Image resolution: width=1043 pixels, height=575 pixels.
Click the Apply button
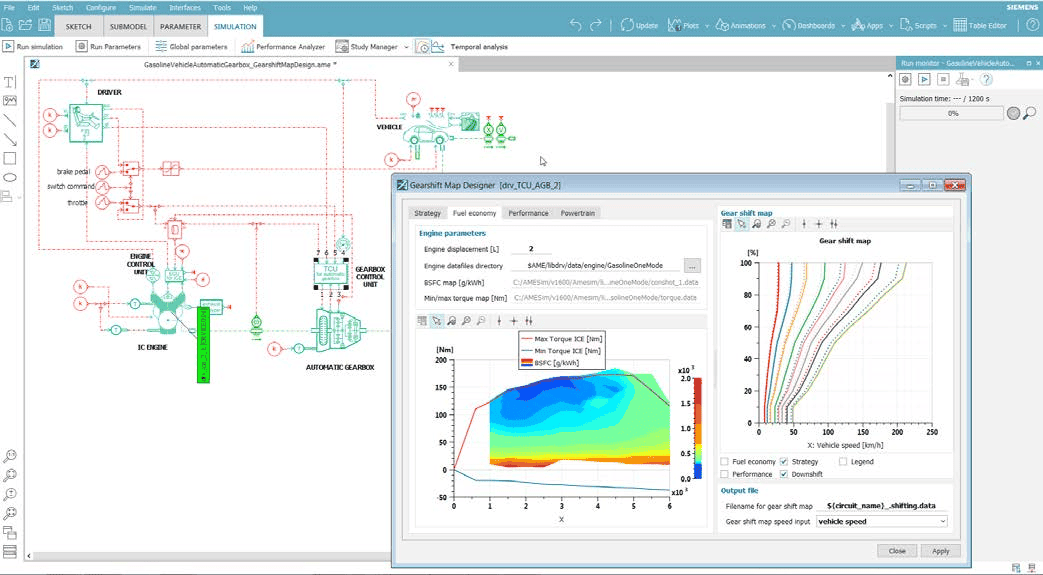point(940,551)
